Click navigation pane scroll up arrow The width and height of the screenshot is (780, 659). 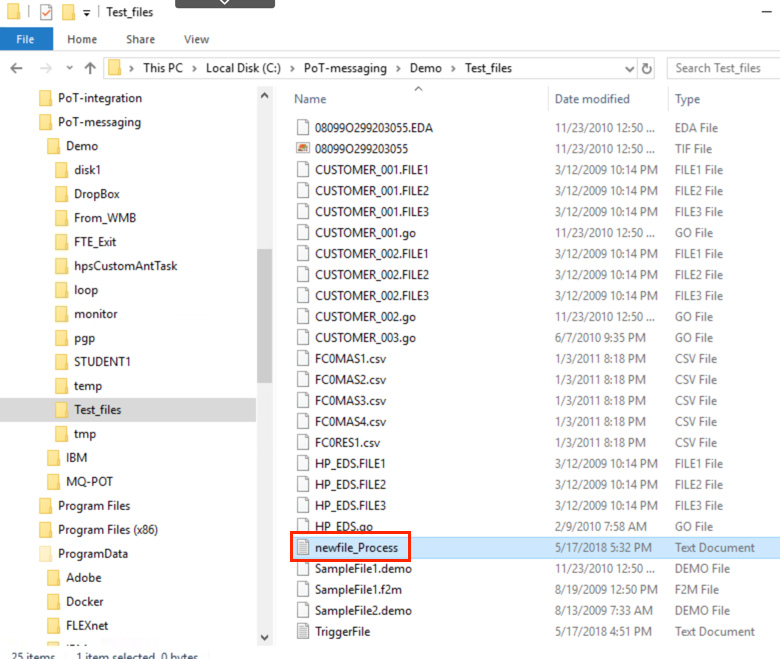click(265, 95)
